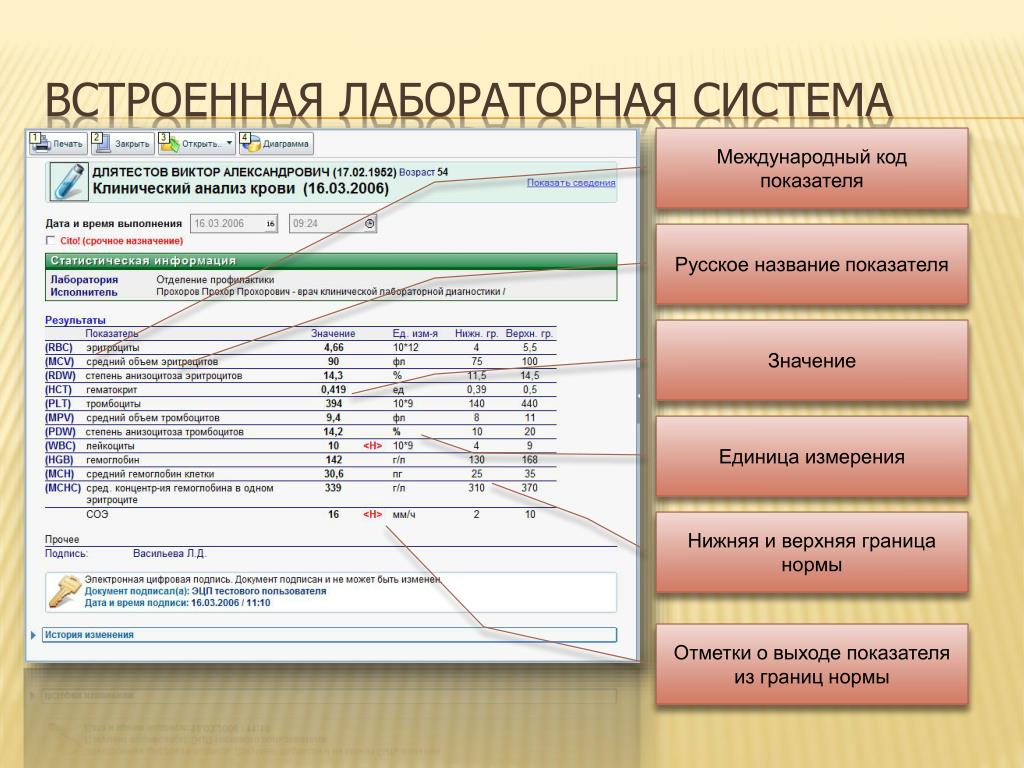Click the Диаграмма toolbar button
Image resolution: width=1024 pixels, height=768 pixels.
point(276,143)
